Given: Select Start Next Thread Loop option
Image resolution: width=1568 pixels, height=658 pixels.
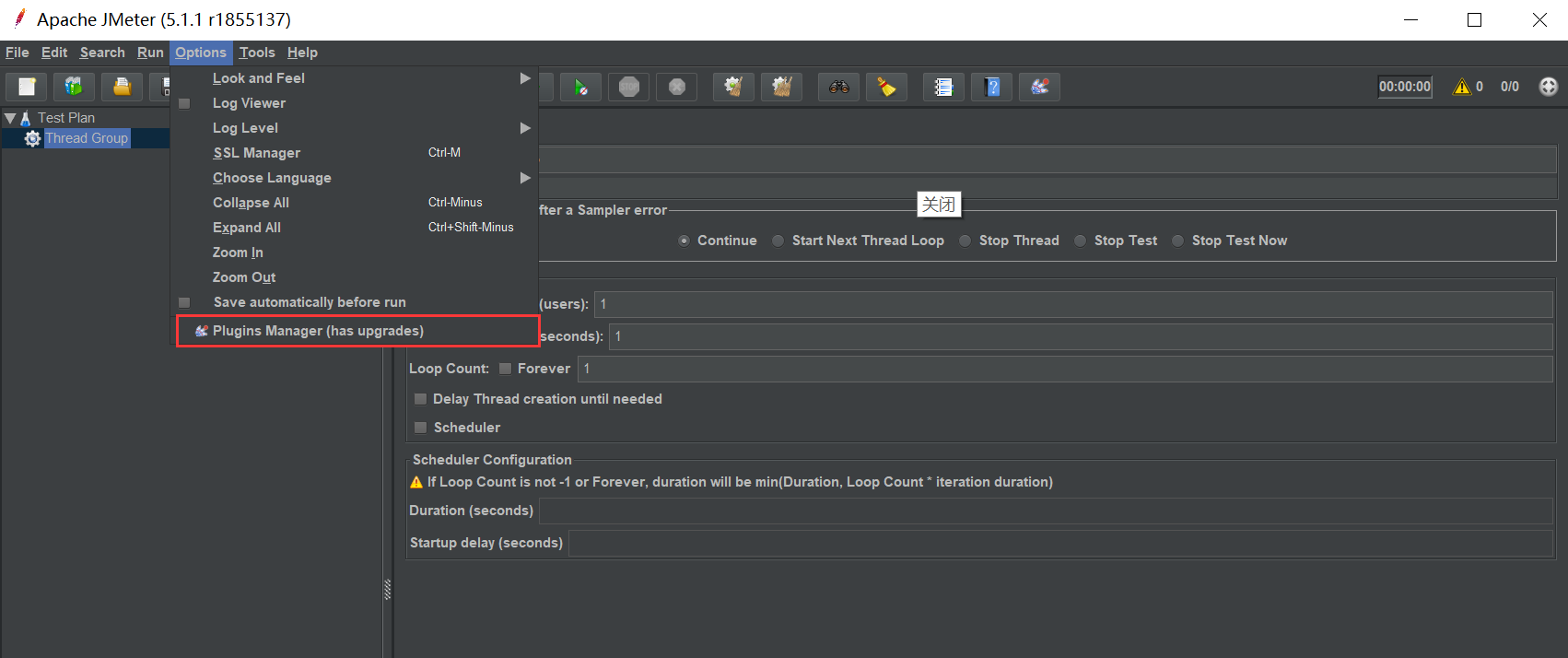Looking at the screenshot, I should point(778,241).
